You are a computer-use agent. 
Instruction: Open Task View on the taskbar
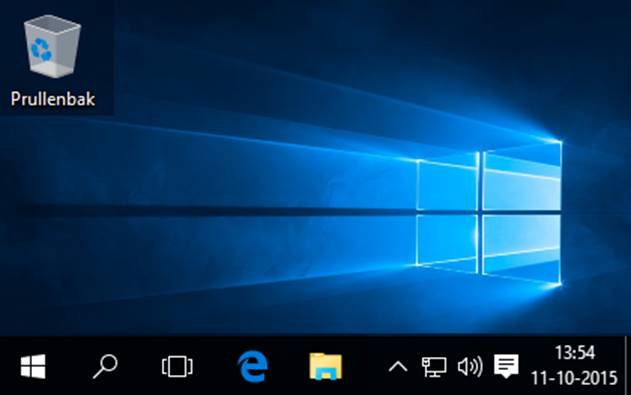pos(177,366)
